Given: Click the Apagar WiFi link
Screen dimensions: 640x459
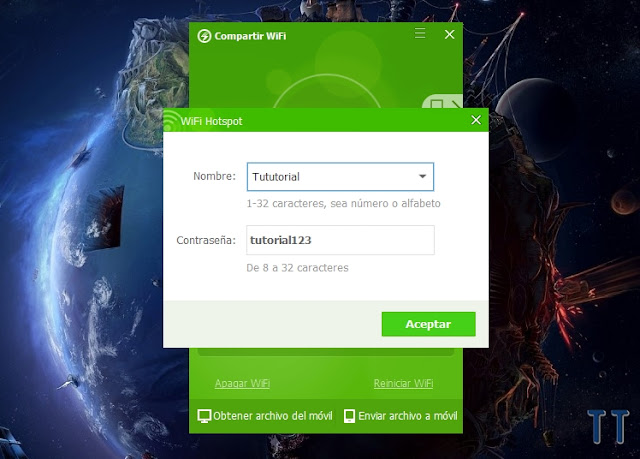Looking at the screenshot, I should 242,383.
